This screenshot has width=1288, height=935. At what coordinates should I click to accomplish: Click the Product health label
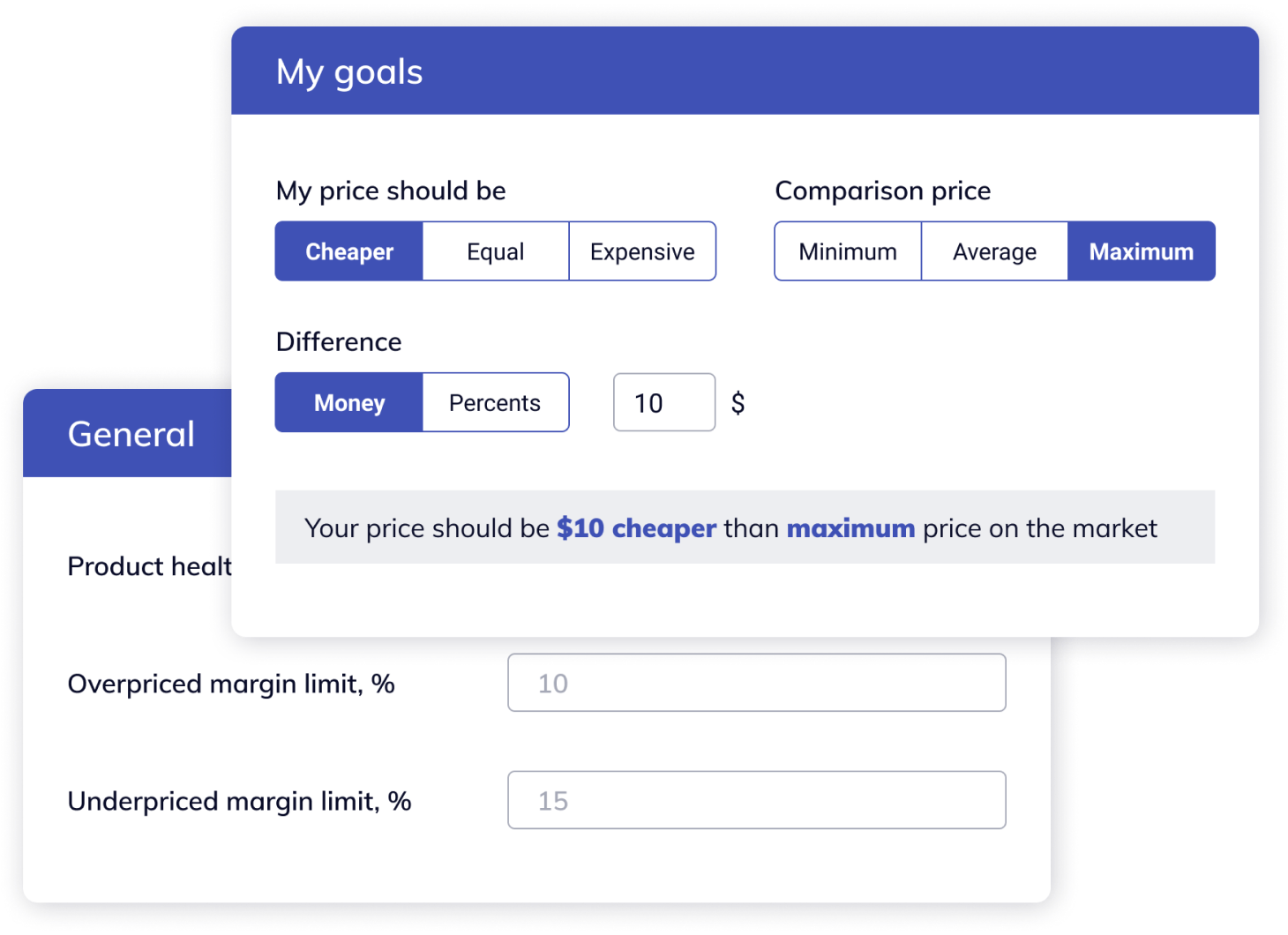coord(148,566)
